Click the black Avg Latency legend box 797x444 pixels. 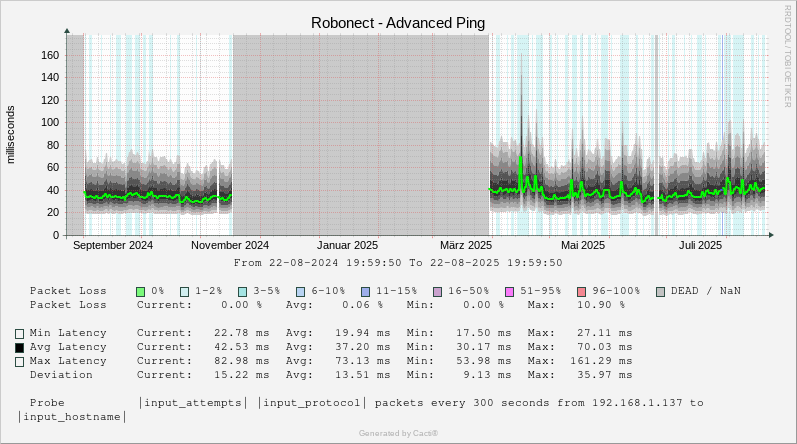[19, 348]
